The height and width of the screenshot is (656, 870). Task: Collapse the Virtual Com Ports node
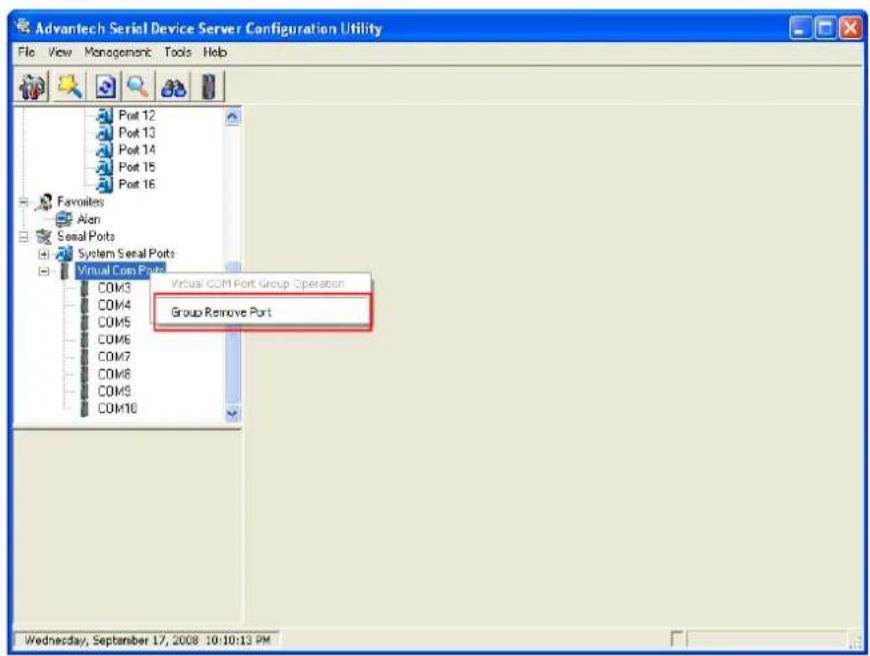pos(44,271)
